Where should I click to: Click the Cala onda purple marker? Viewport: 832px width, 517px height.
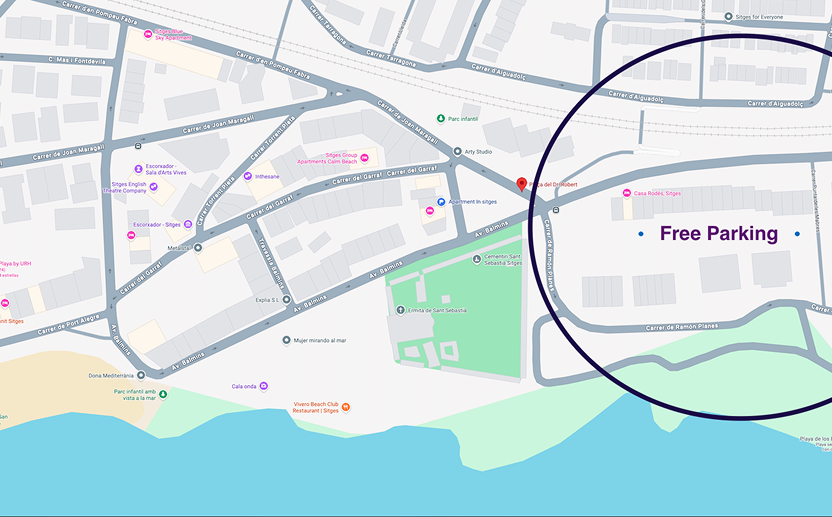coord(264,386)
